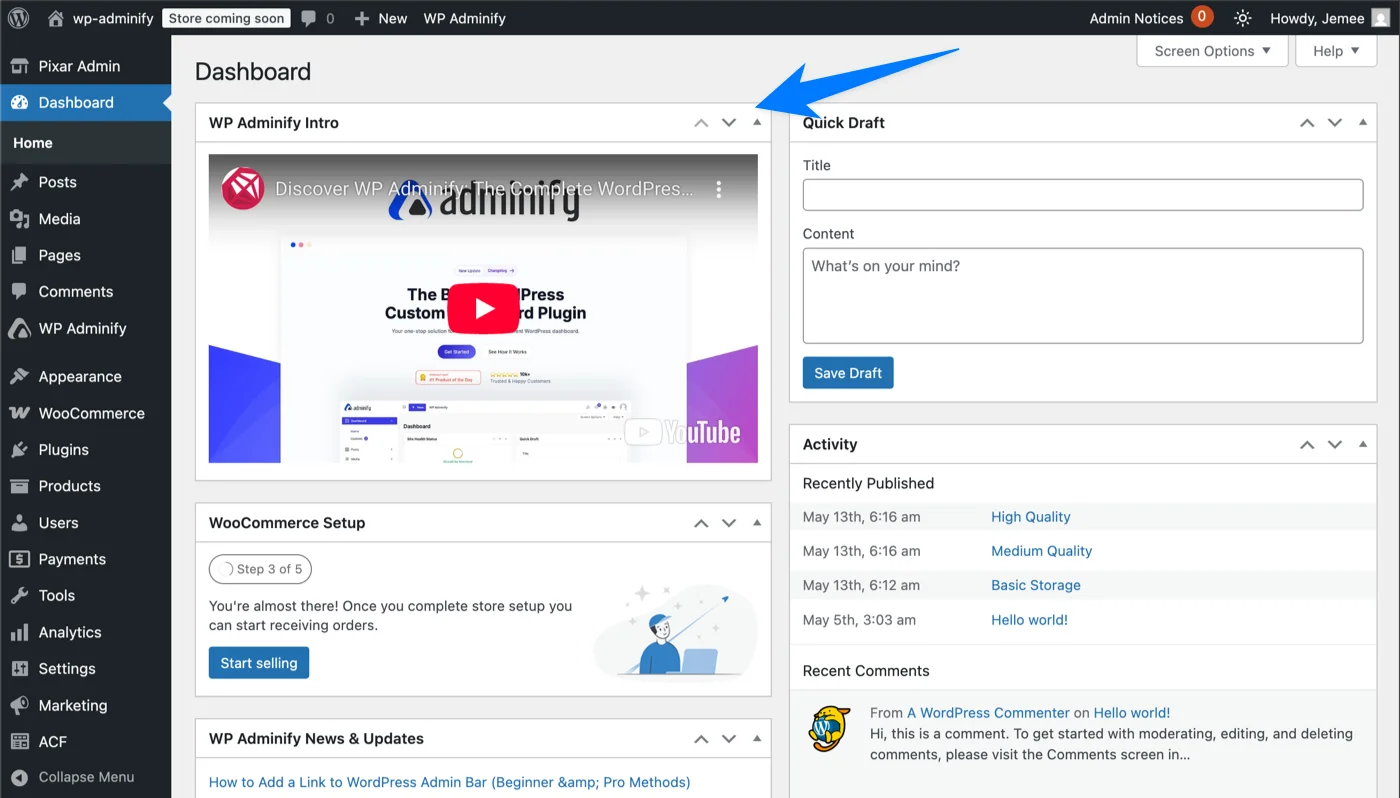The image size is (1400, 798).
Task: Click the Save Draft button
Action: click(848, 373)
